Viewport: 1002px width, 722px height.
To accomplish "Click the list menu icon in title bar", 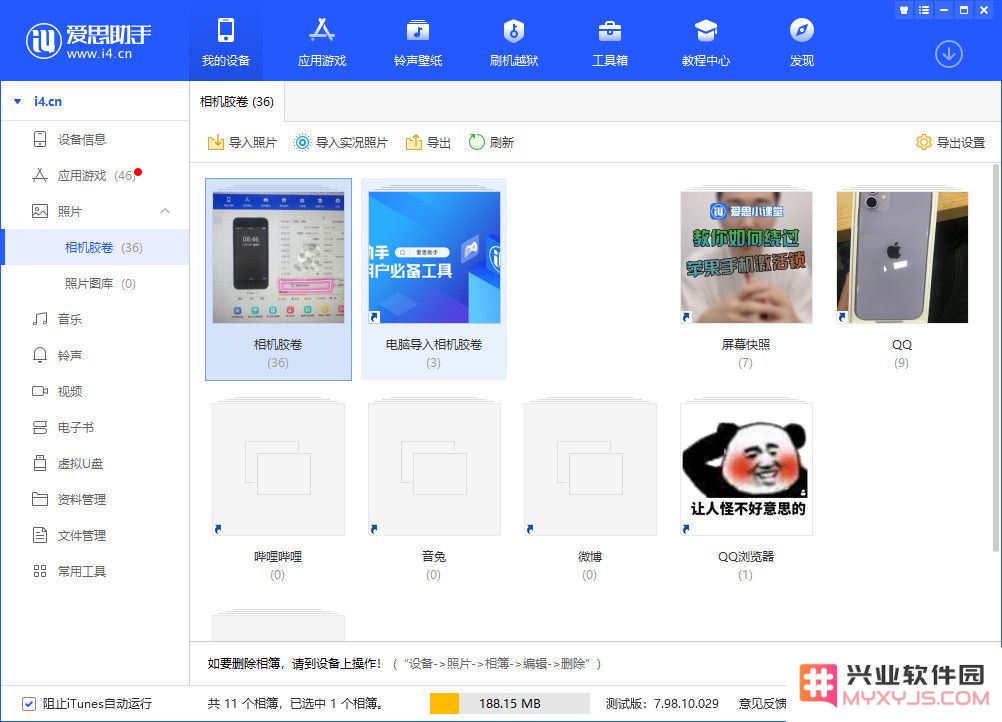I will tap(924, 10).
